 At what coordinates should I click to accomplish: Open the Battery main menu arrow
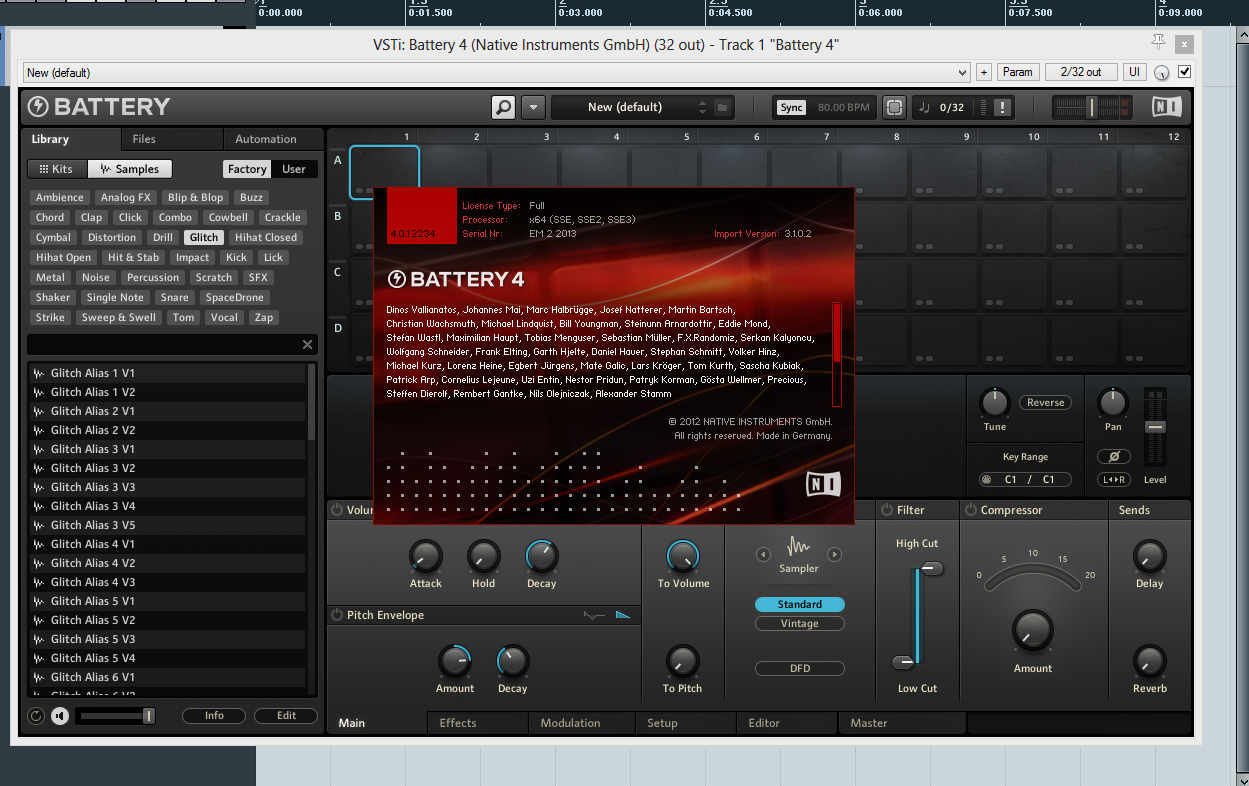[533, 107]
